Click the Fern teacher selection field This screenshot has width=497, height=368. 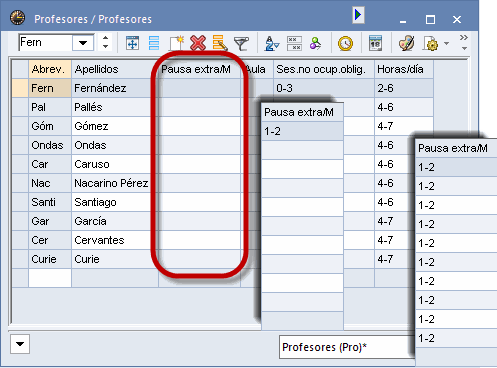click(46, 43)
